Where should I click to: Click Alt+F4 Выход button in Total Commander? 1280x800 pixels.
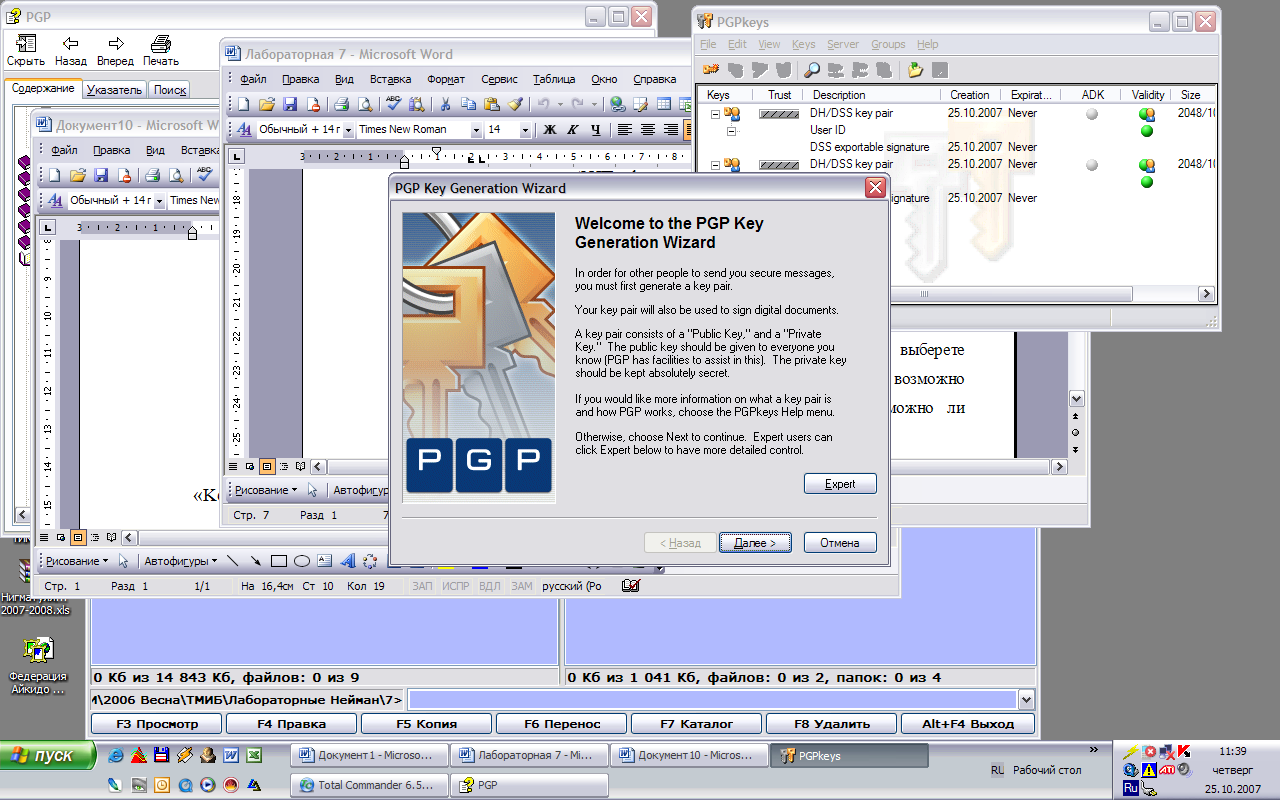(x=968, y=724)
